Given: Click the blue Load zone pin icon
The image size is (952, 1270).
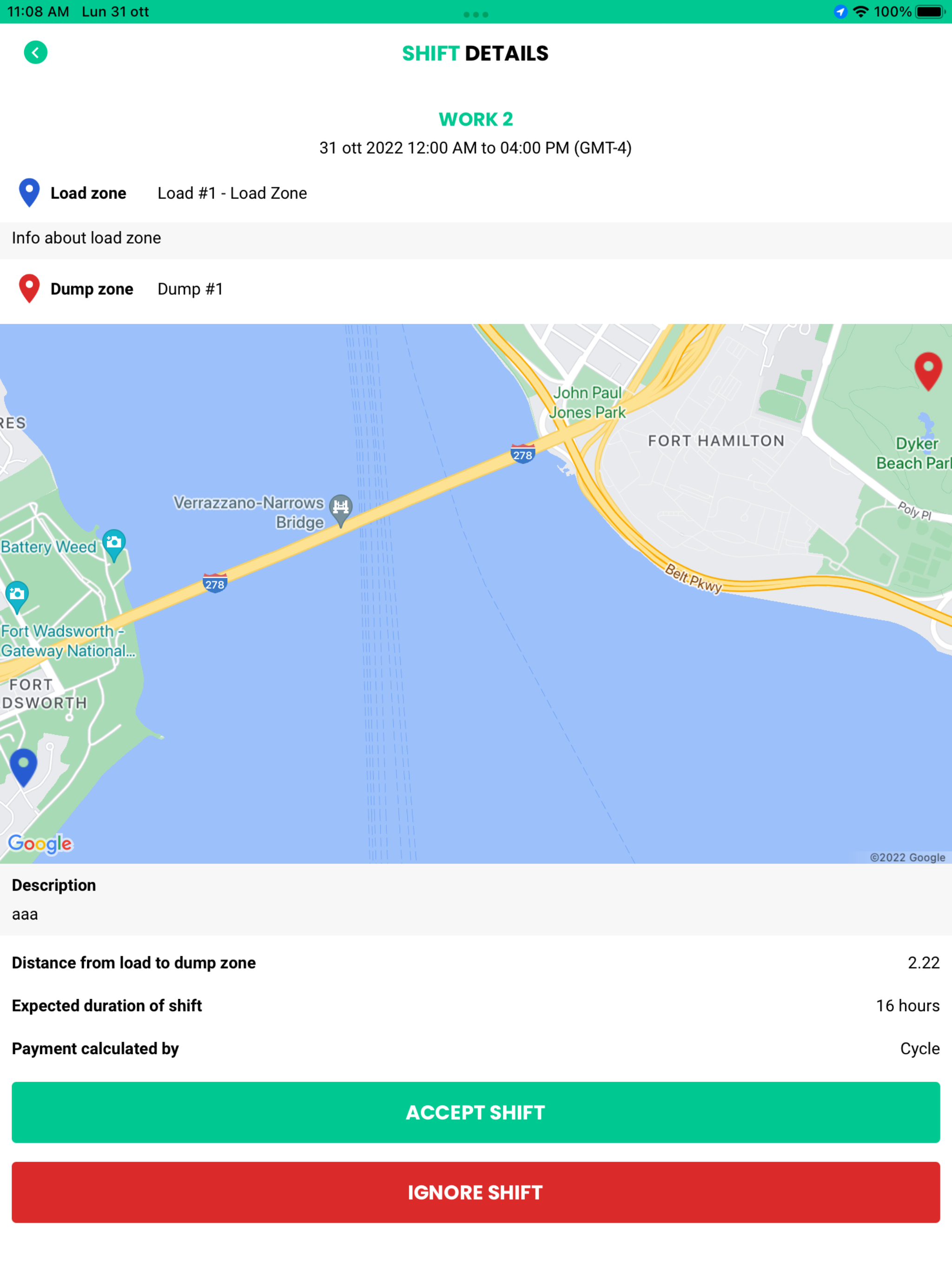Looking at the screenshot, I should point(29,192).
